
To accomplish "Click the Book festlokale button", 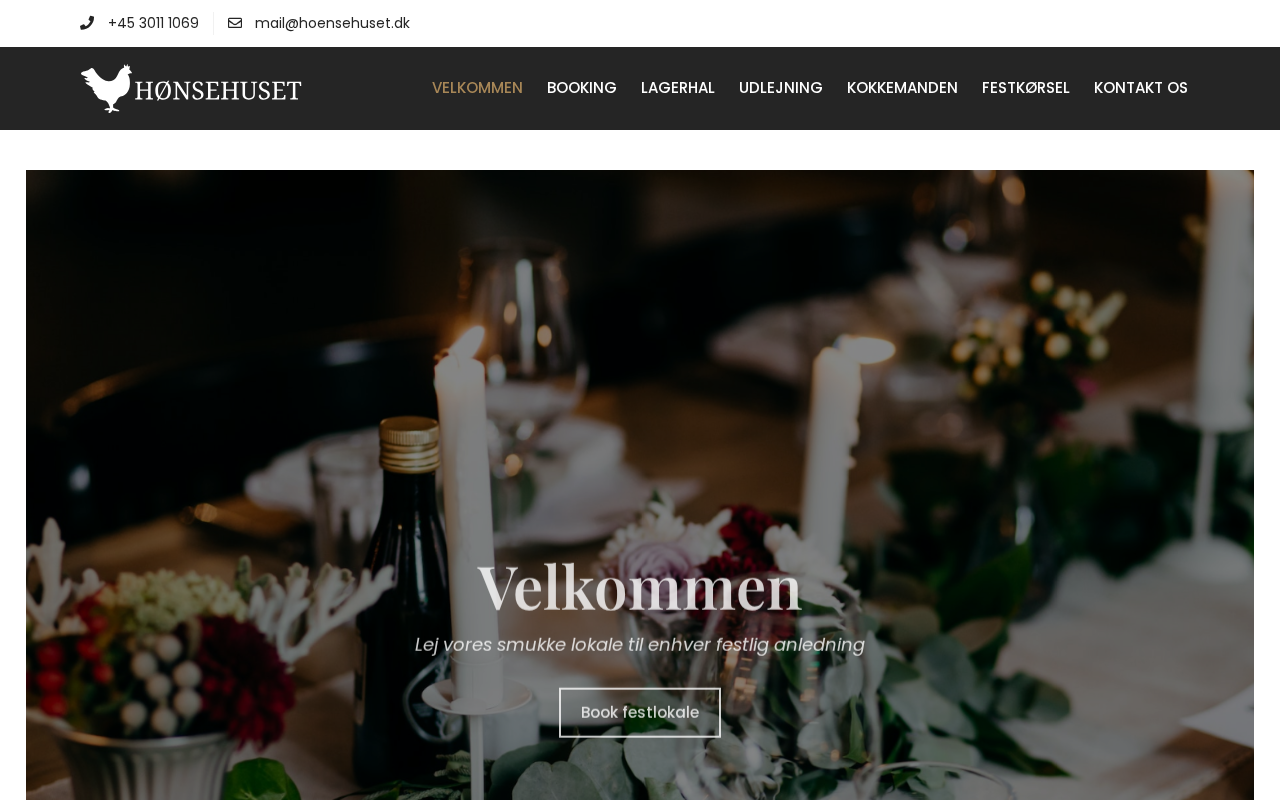I will click(x=640, y=712).
